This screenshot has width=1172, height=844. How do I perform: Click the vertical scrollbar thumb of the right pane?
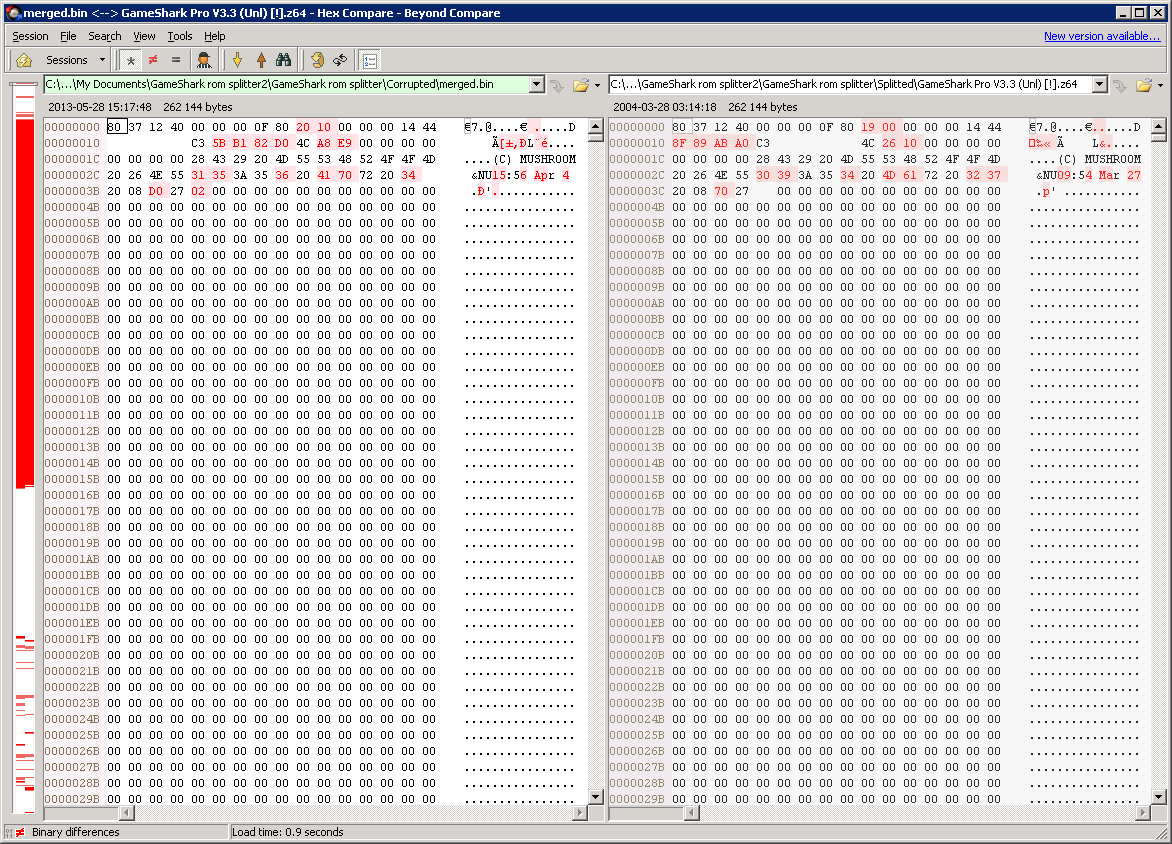tap(1159, 138)
